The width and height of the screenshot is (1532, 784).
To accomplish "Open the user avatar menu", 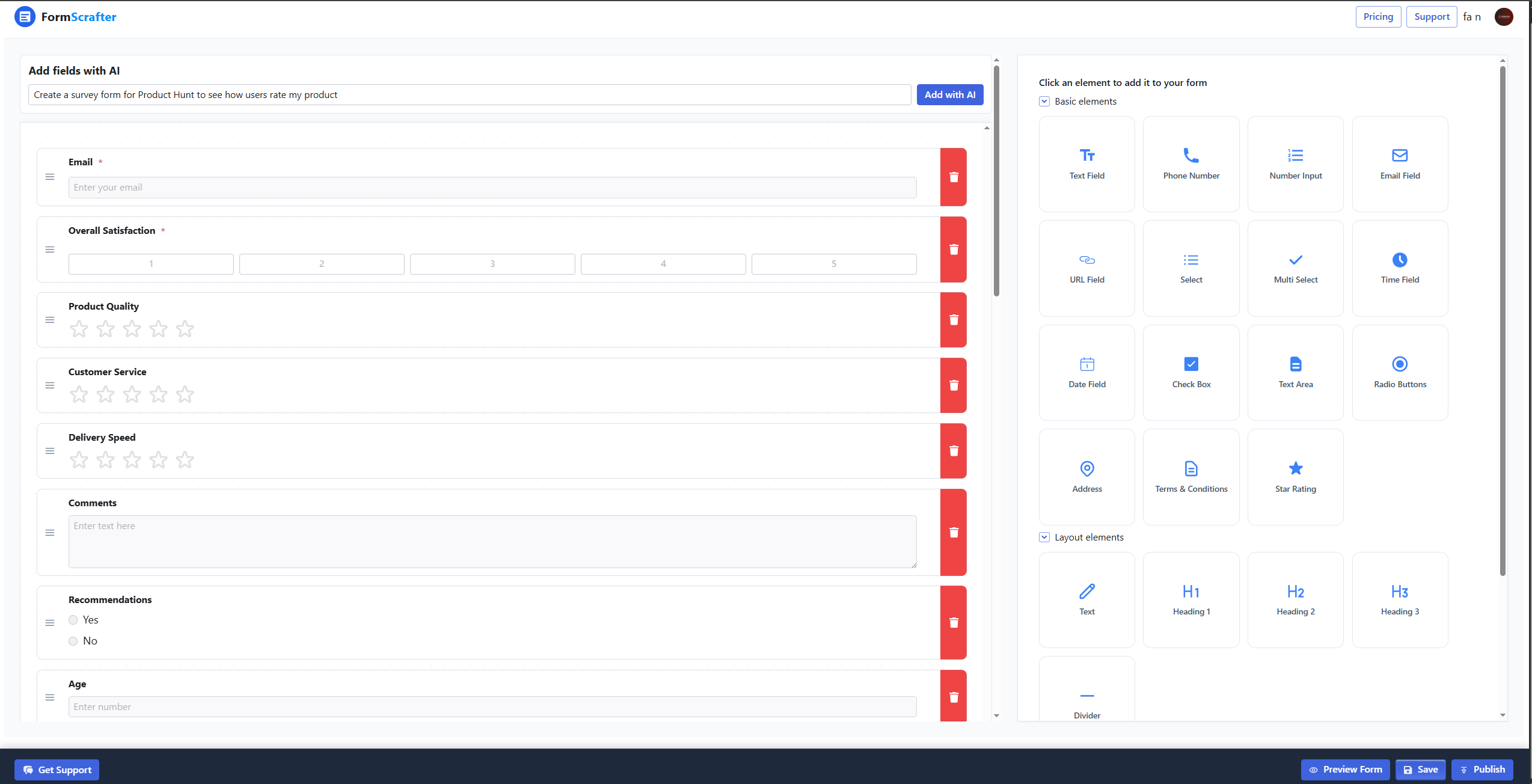I will pyautogui.click(x=1503, y=17).
